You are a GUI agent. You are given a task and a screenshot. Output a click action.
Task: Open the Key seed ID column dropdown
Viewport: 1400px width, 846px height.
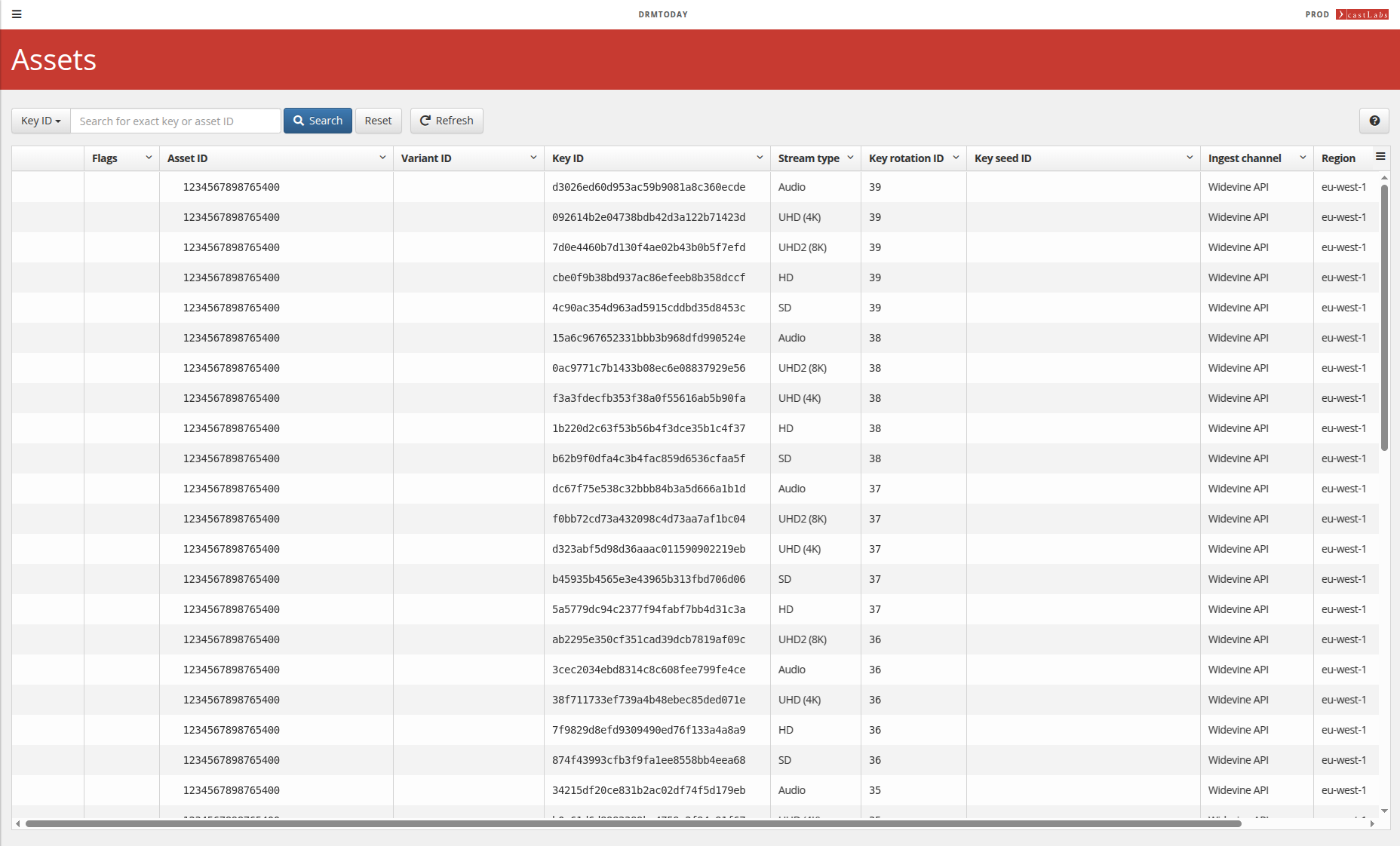point(1189,158)
